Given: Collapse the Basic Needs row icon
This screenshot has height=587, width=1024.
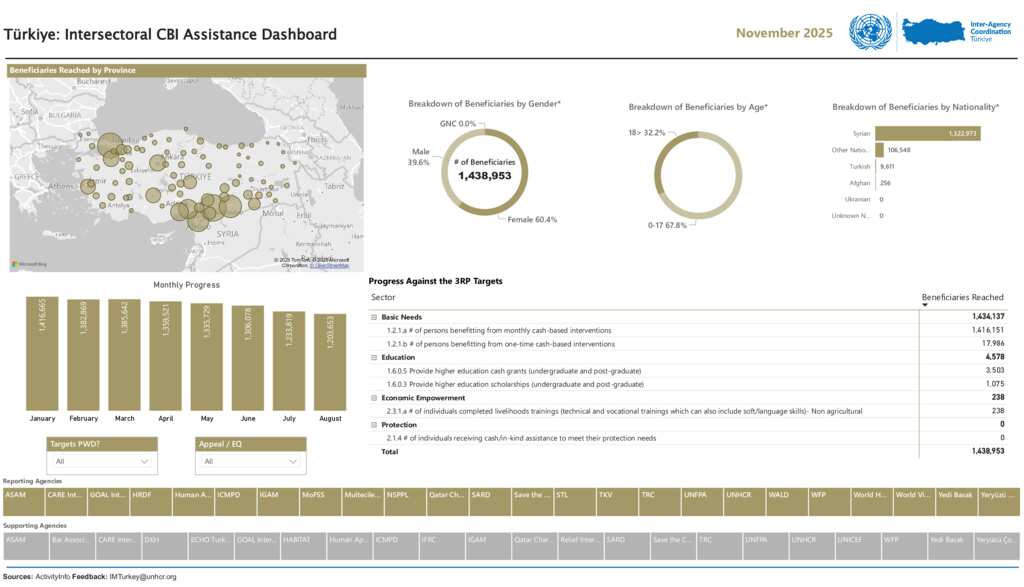Looking at the screenshot, I should (x=374, y=317).
